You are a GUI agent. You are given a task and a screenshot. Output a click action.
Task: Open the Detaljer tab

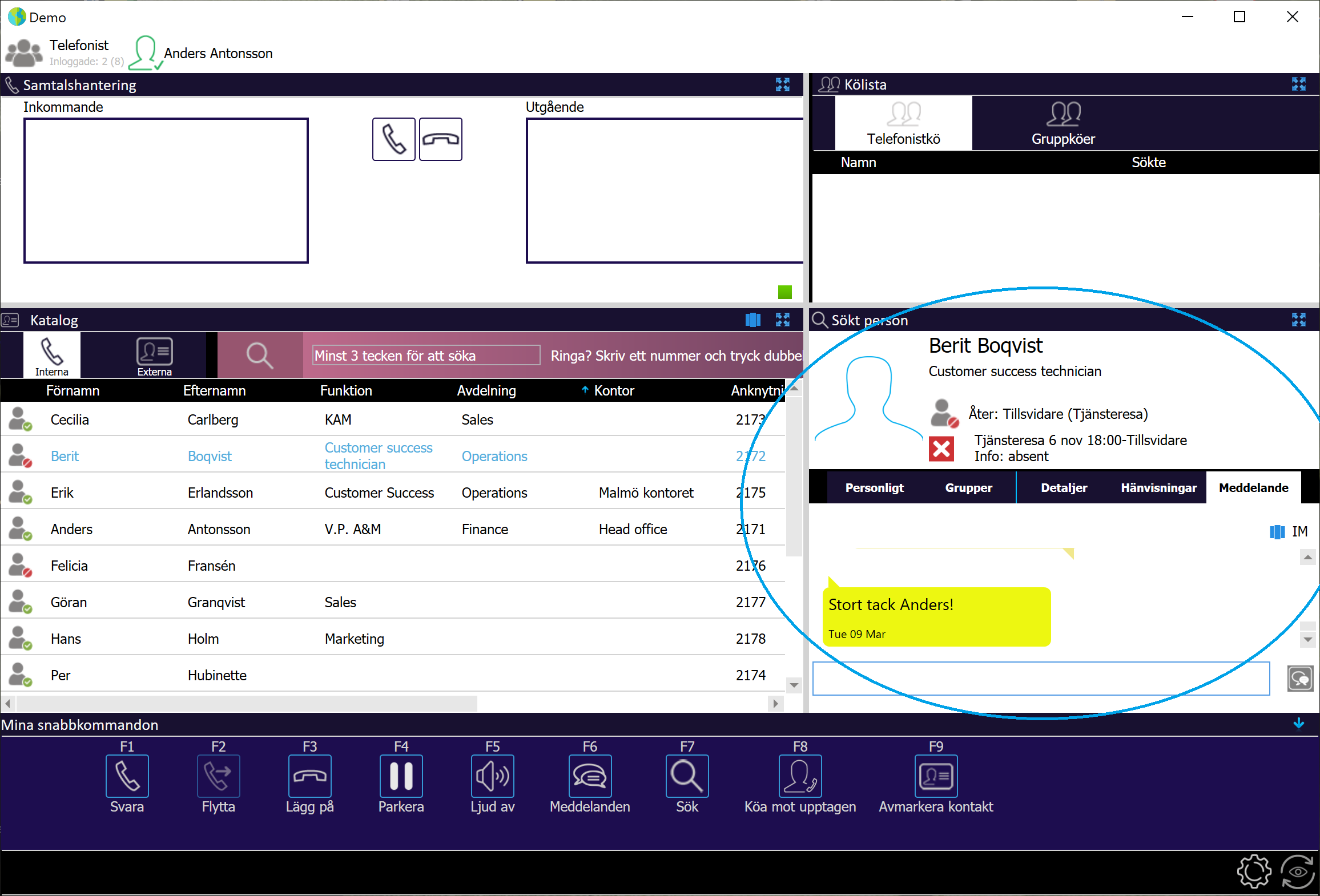[1064, 488]
